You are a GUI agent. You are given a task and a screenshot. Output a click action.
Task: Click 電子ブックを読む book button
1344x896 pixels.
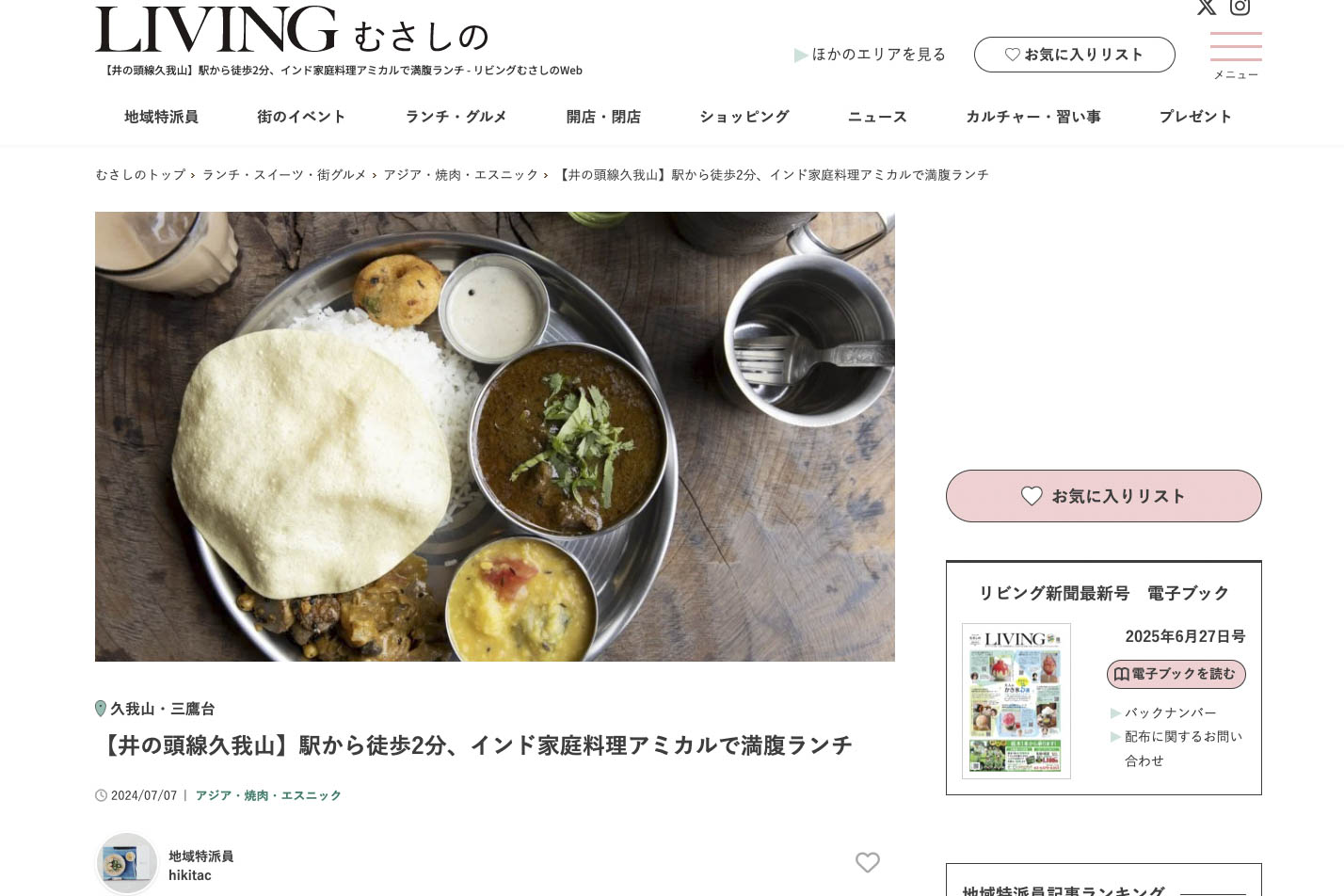coord(1176,674)
